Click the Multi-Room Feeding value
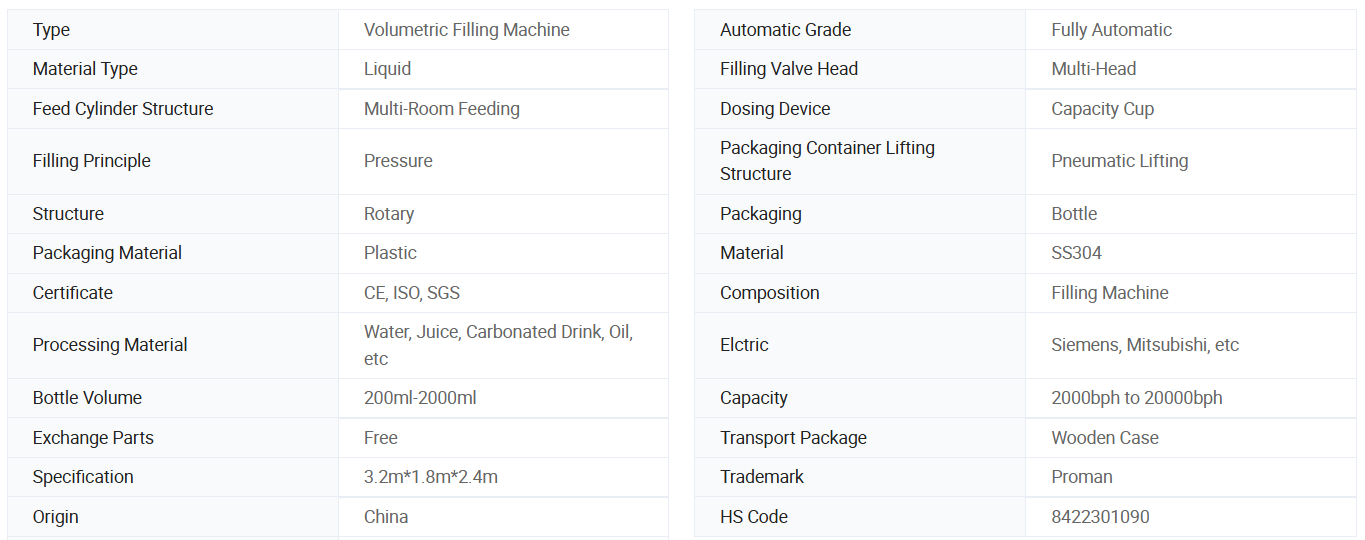The image size is (1365, 540). pos(441,109)
